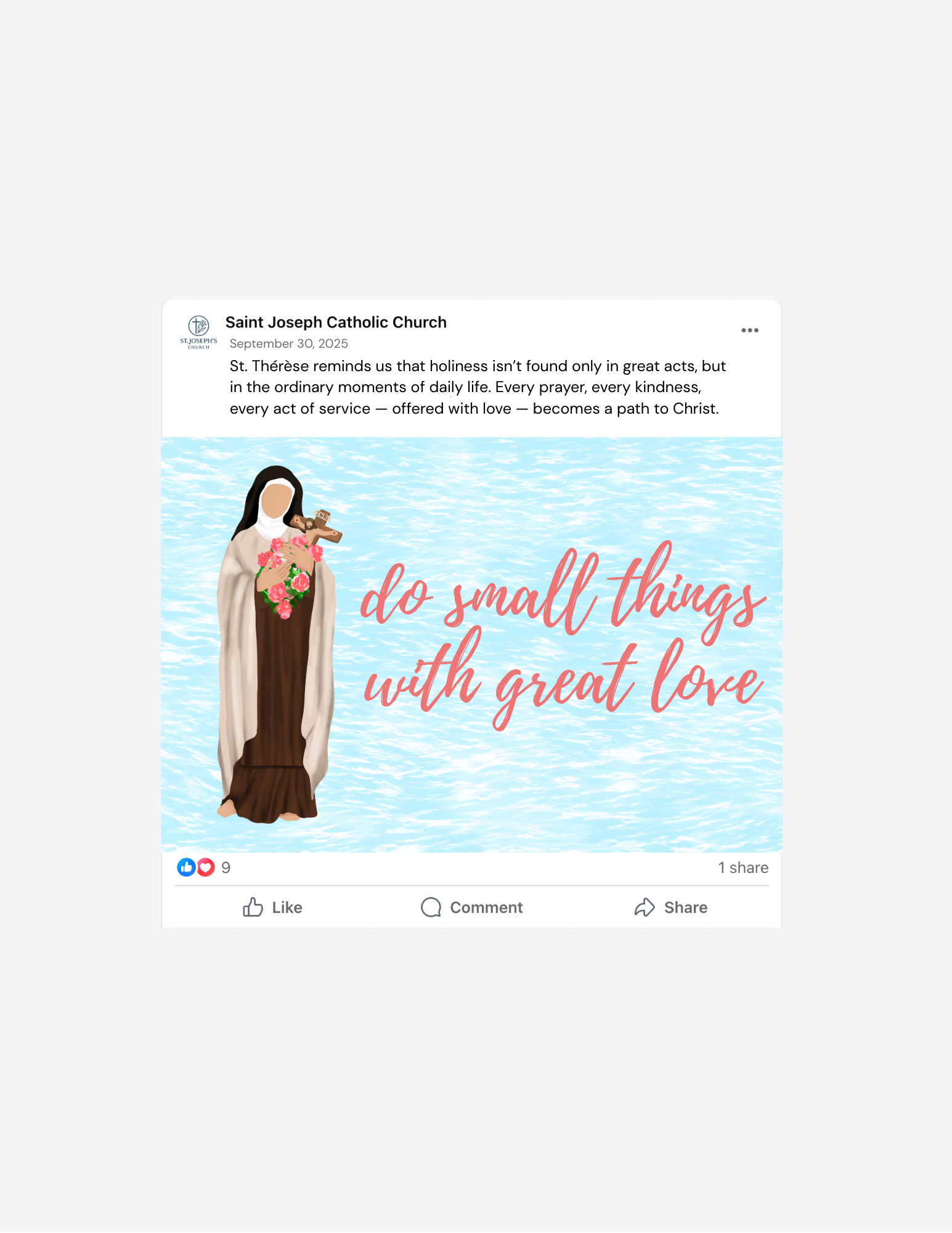
Task: Open the September 30, 2025 timestamp link
Action: [x=288, y=343]
